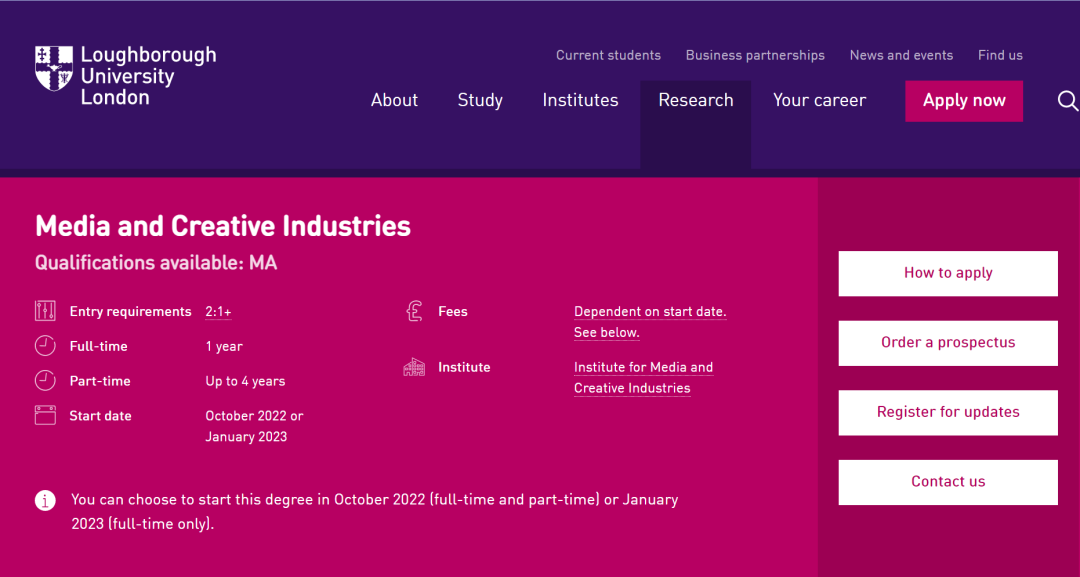Click the pound sign Fees icon
Screen dimensions: 1080x577
coord(414,311)
